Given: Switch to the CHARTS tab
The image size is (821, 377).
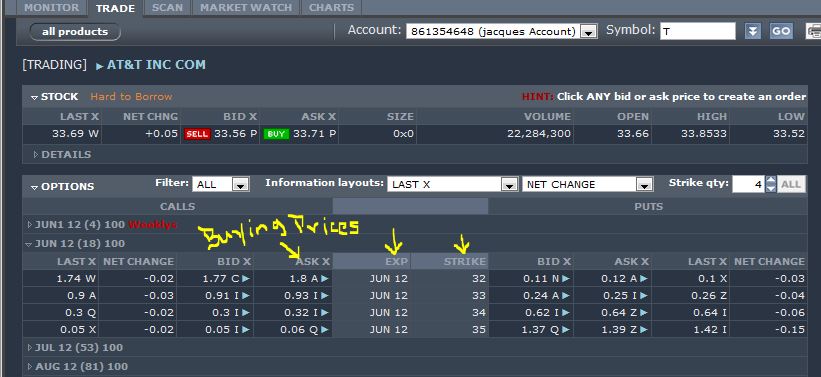Looking at the screenshot, I should [x=331, y=7].
